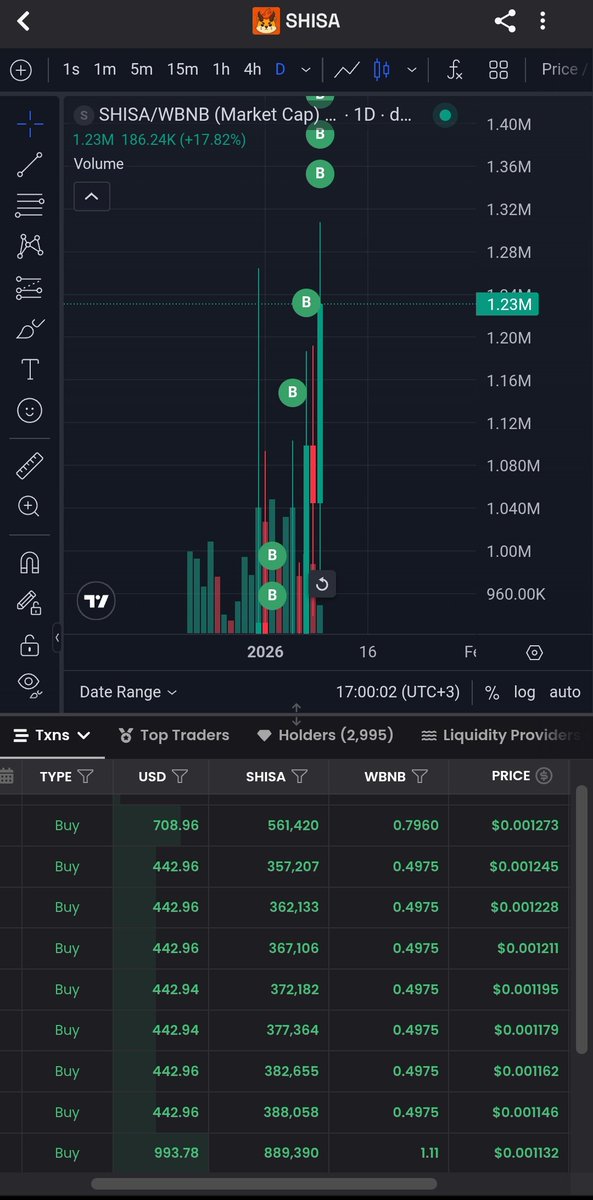This screenshot has height=1200, width=593.
Task: Go back using the top-left arrow
Action: [24, 21]
